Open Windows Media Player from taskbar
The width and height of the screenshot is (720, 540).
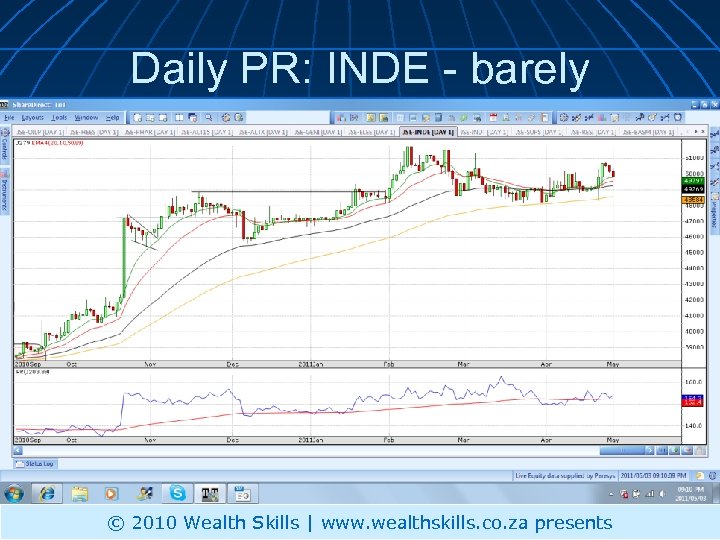pos(111,494)
